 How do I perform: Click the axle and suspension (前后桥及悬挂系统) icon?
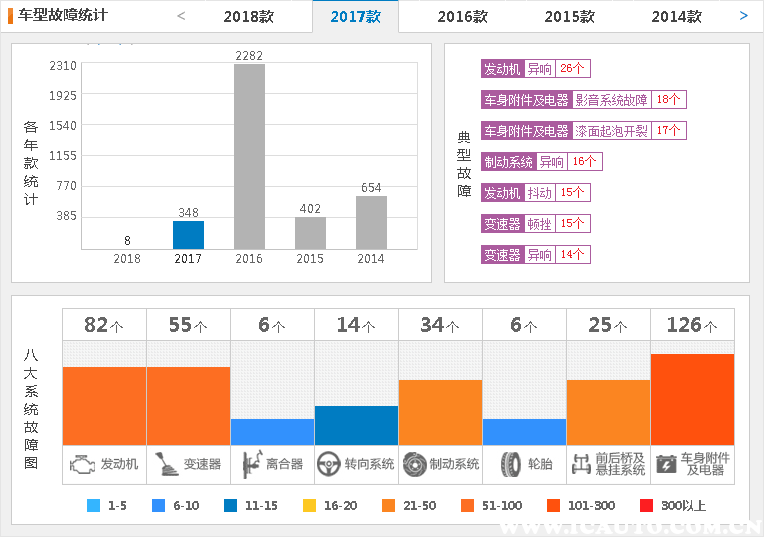581,464
